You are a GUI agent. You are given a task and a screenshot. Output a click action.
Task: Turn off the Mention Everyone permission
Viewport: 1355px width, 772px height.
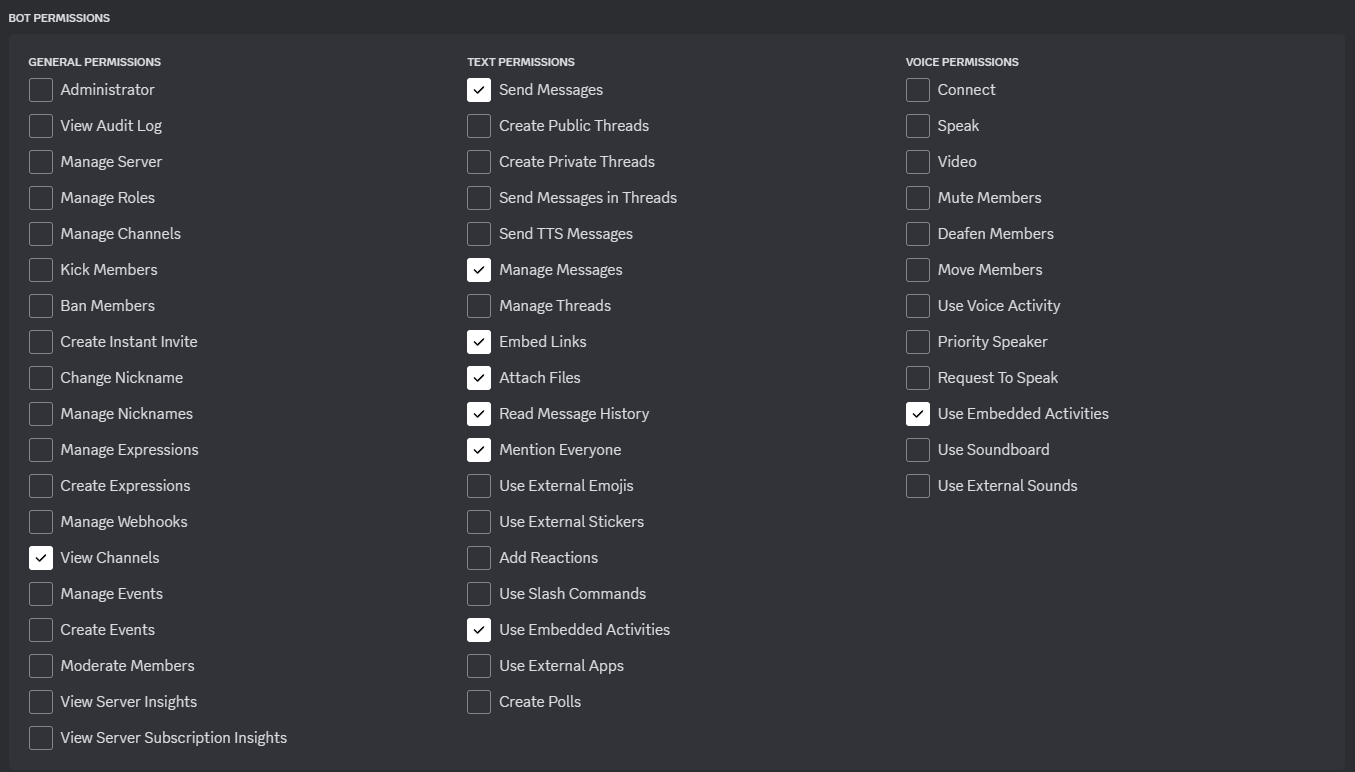click(478, 449)
